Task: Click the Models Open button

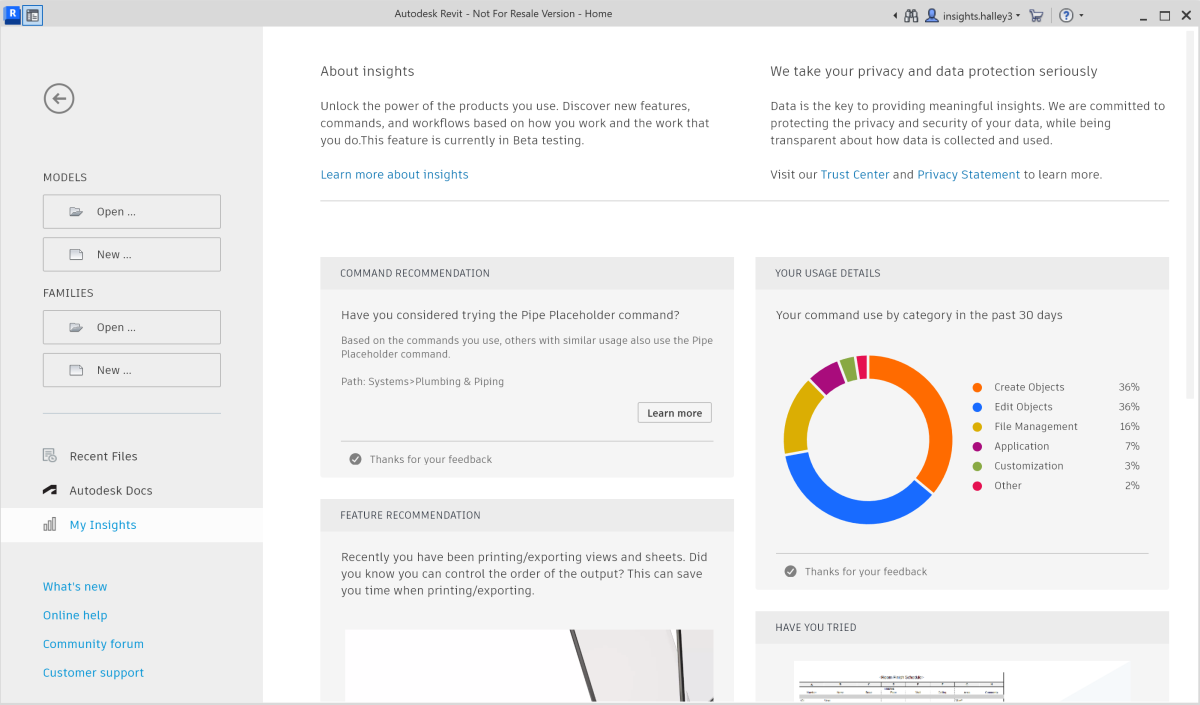Action: point(132,212)
